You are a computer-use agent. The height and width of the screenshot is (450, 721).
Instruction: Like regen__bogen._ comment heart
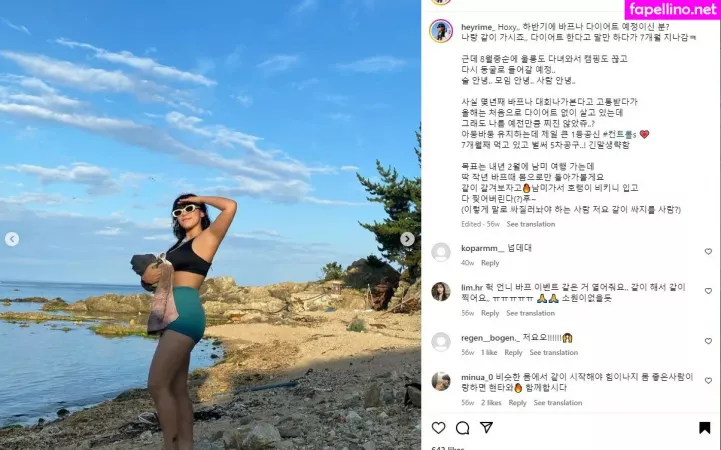tap(708, 341)
